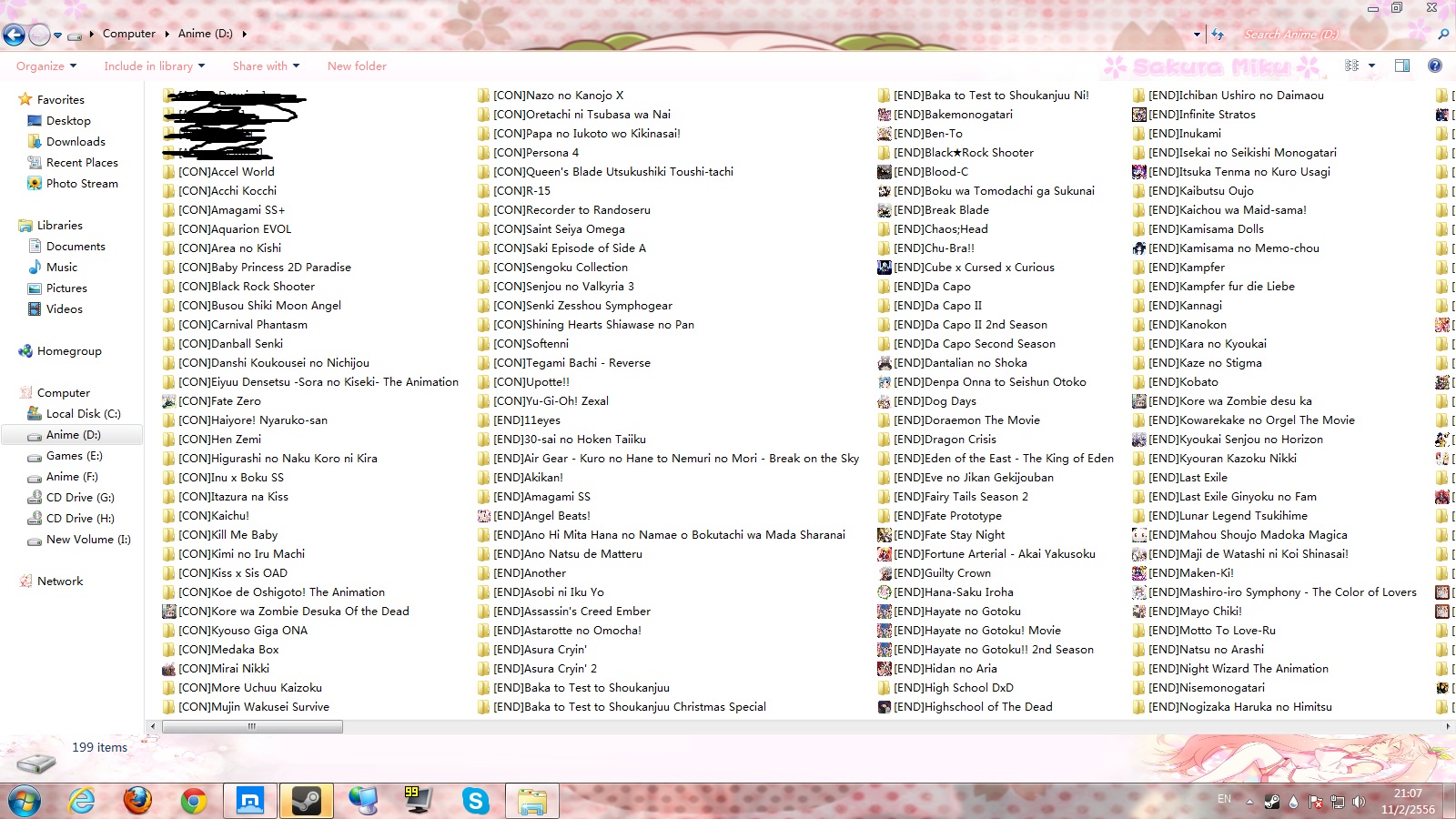Select Favorites in the navigation pane
1456x819 pixels.
(x=60, y=100)
